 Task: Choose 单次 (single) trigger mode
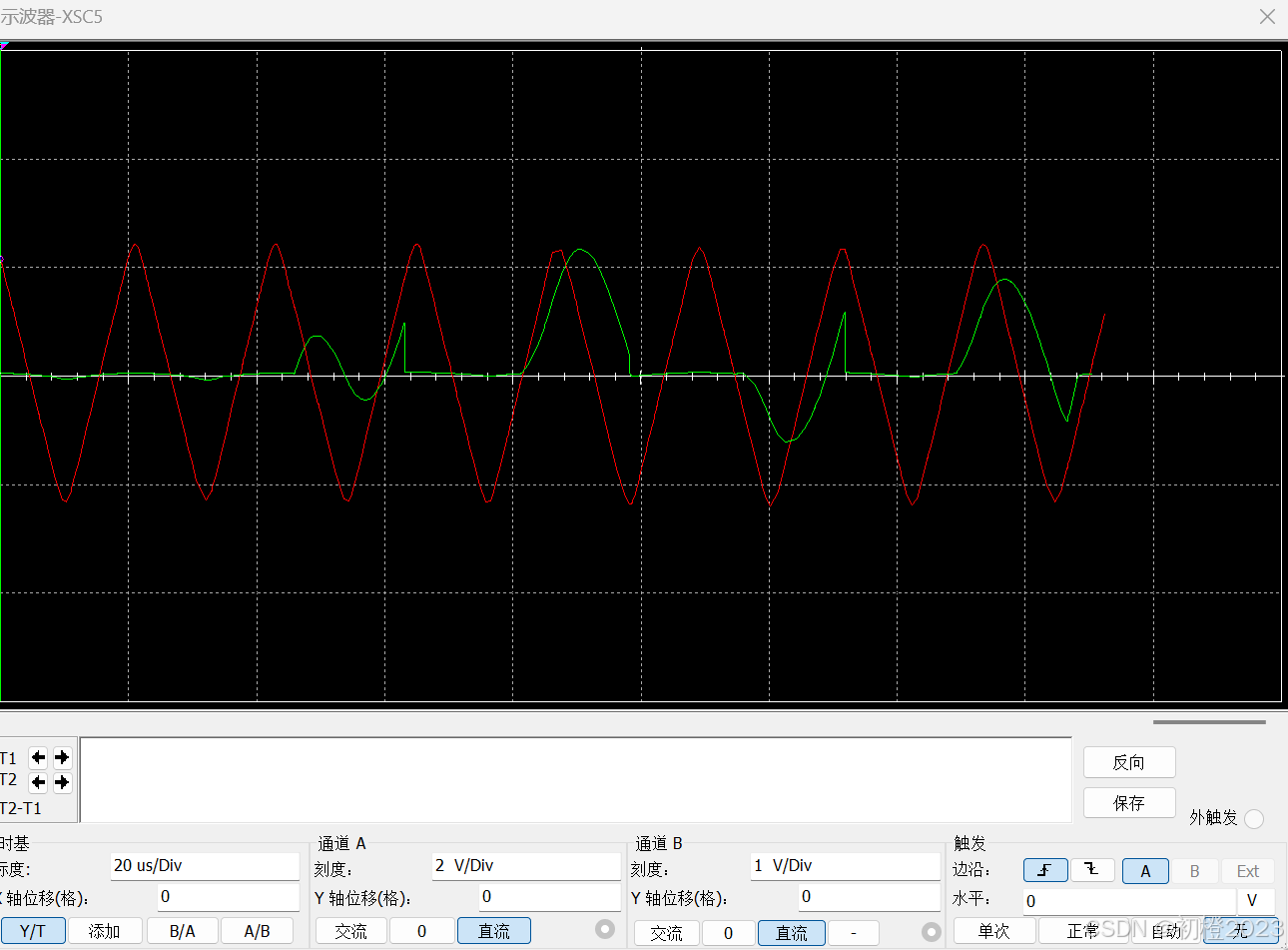[994, 931]
